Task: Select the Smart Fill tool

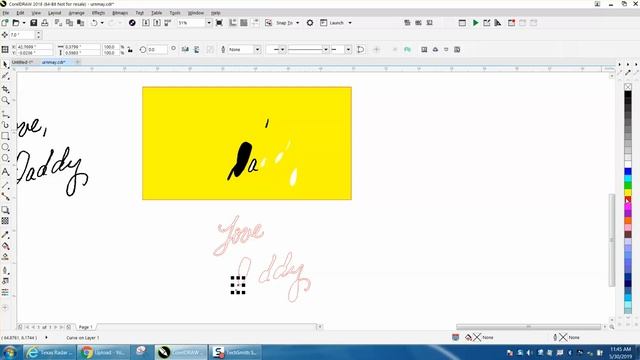Action: 5,257
